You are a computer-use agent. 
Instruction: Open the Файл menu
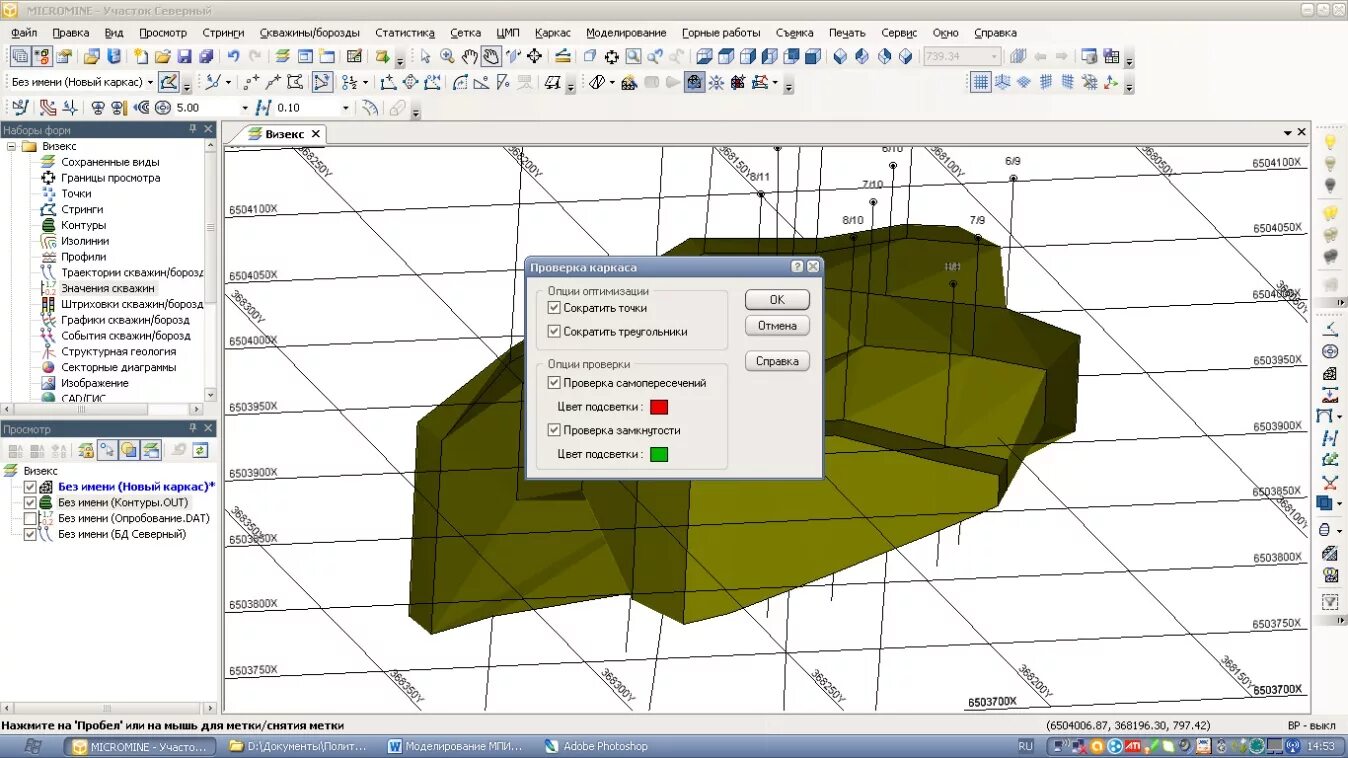(x=24, y=33)
